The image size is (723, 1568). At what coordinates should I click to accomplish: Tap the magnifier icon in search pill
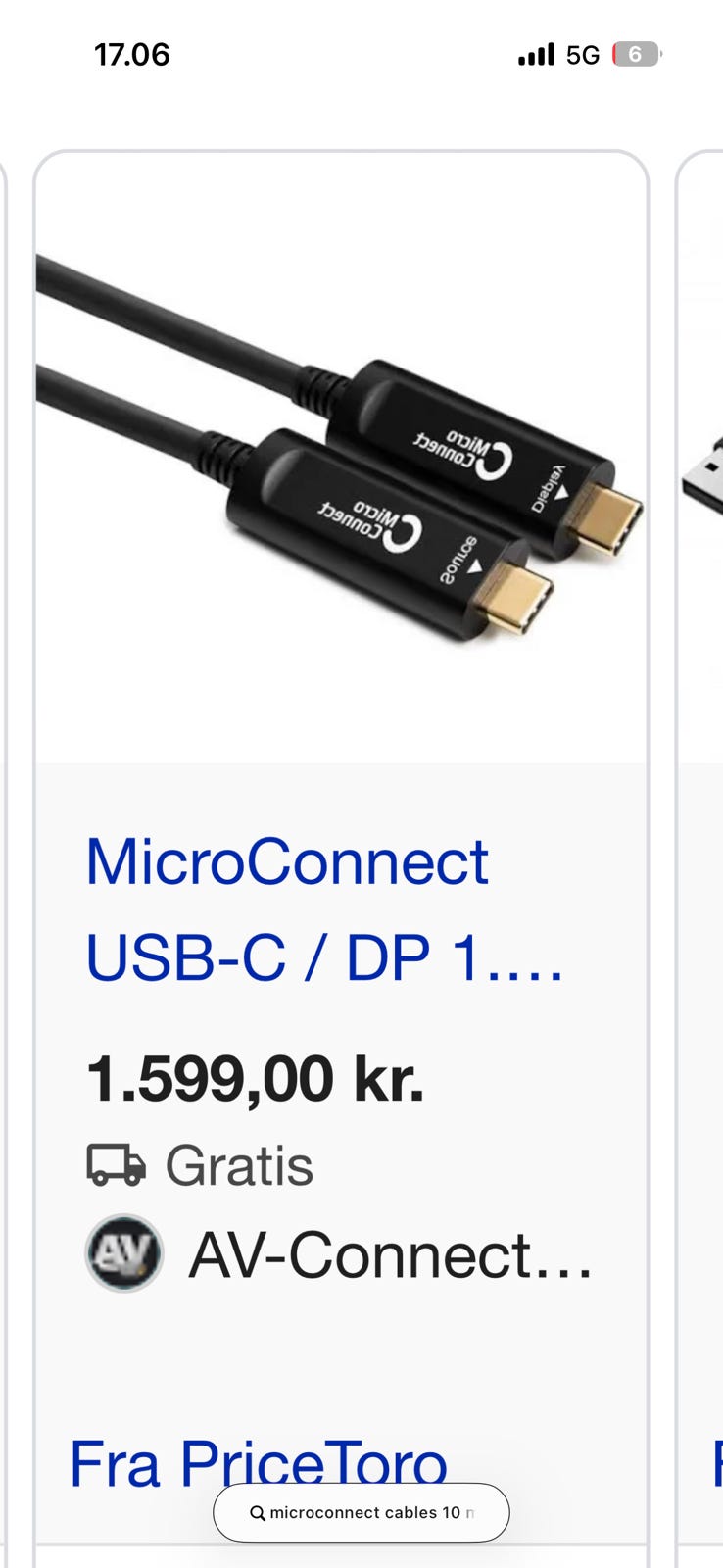pyautogui.click(x=258, y=1513)
